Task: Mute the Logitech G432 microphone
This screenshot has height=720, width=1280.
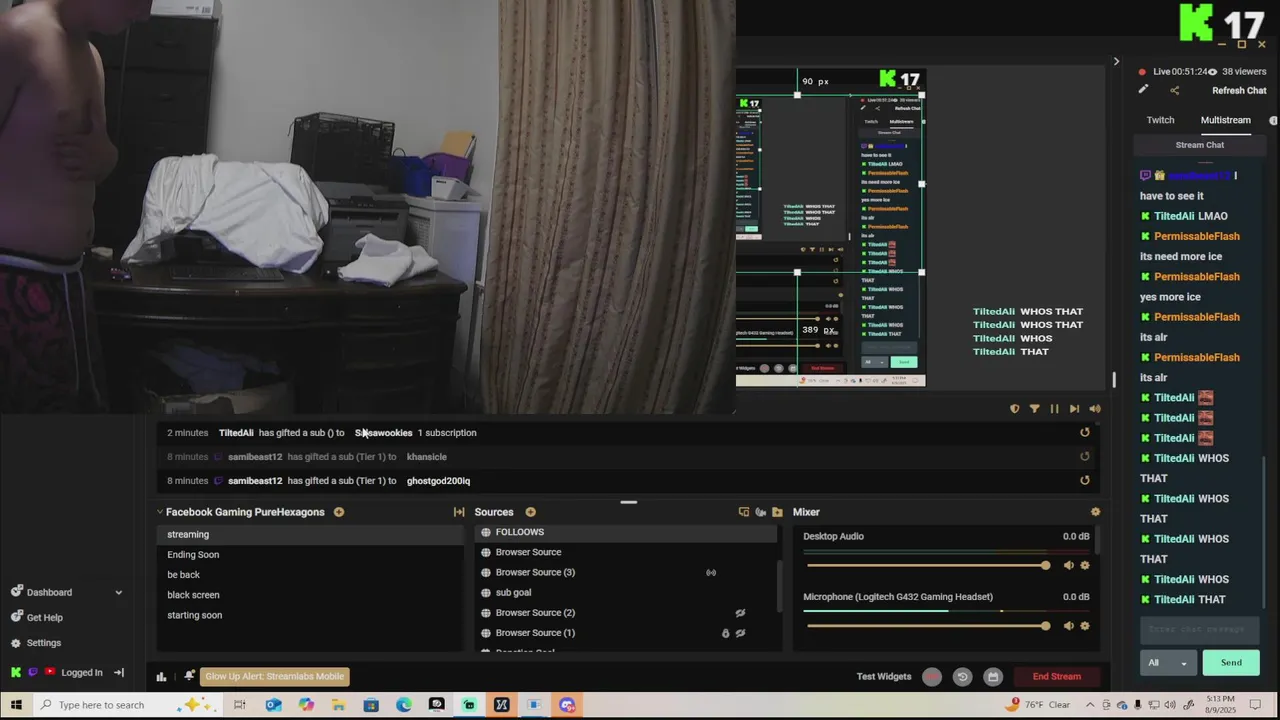Action: (1068, 626)
